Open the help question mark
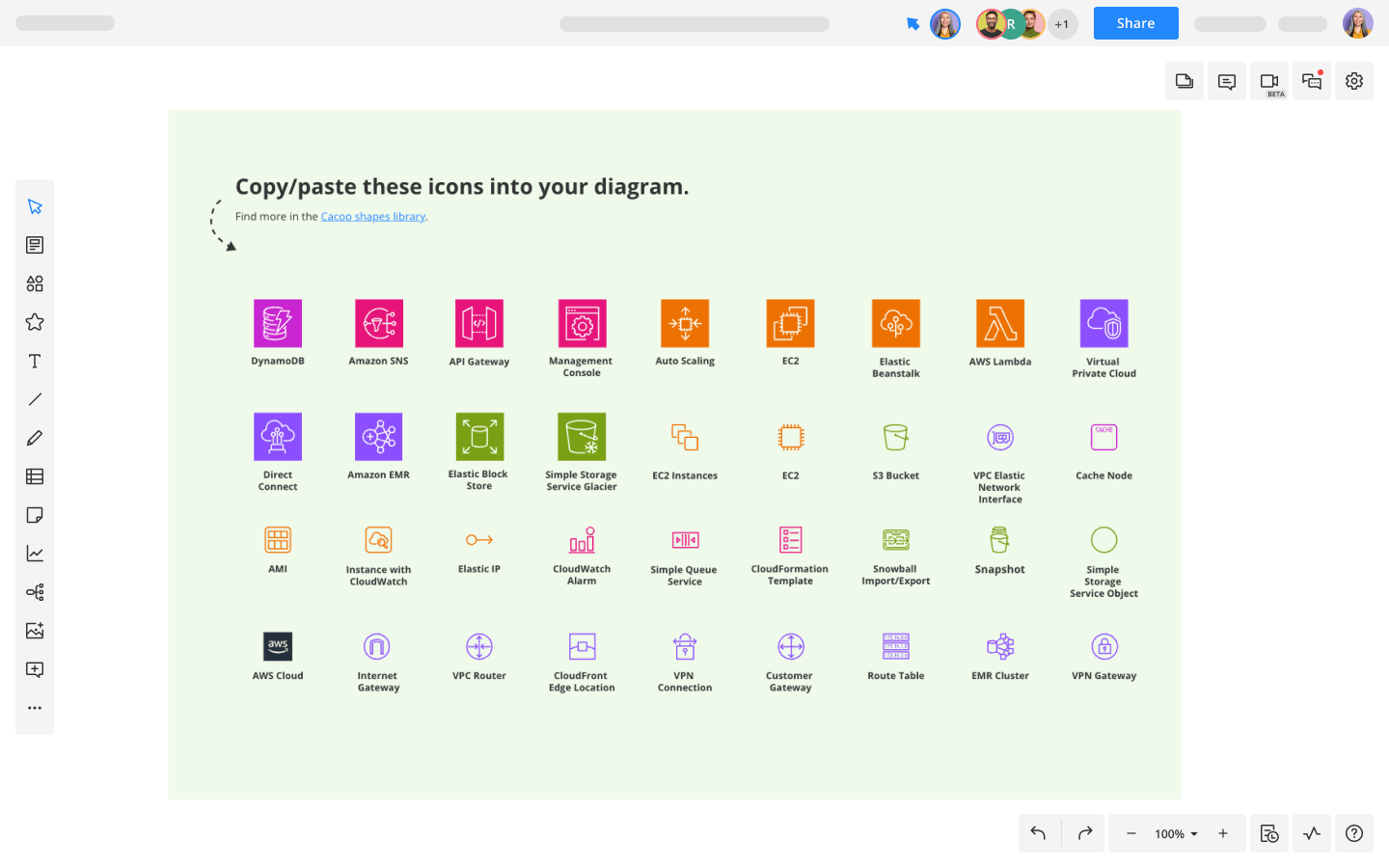This screenshot has height=868, width=1389. pos(1354,833)
